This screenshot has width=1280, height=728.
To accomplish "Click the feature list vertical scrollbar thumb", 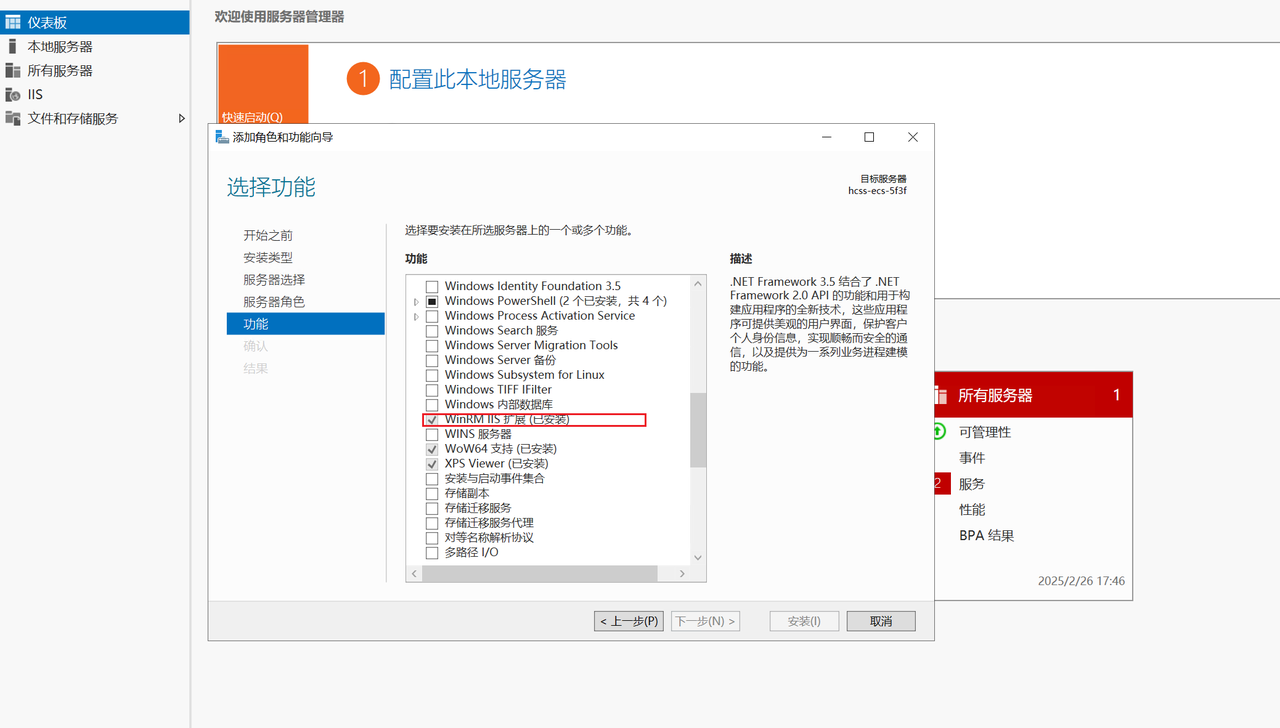I will tap(698, 430).
